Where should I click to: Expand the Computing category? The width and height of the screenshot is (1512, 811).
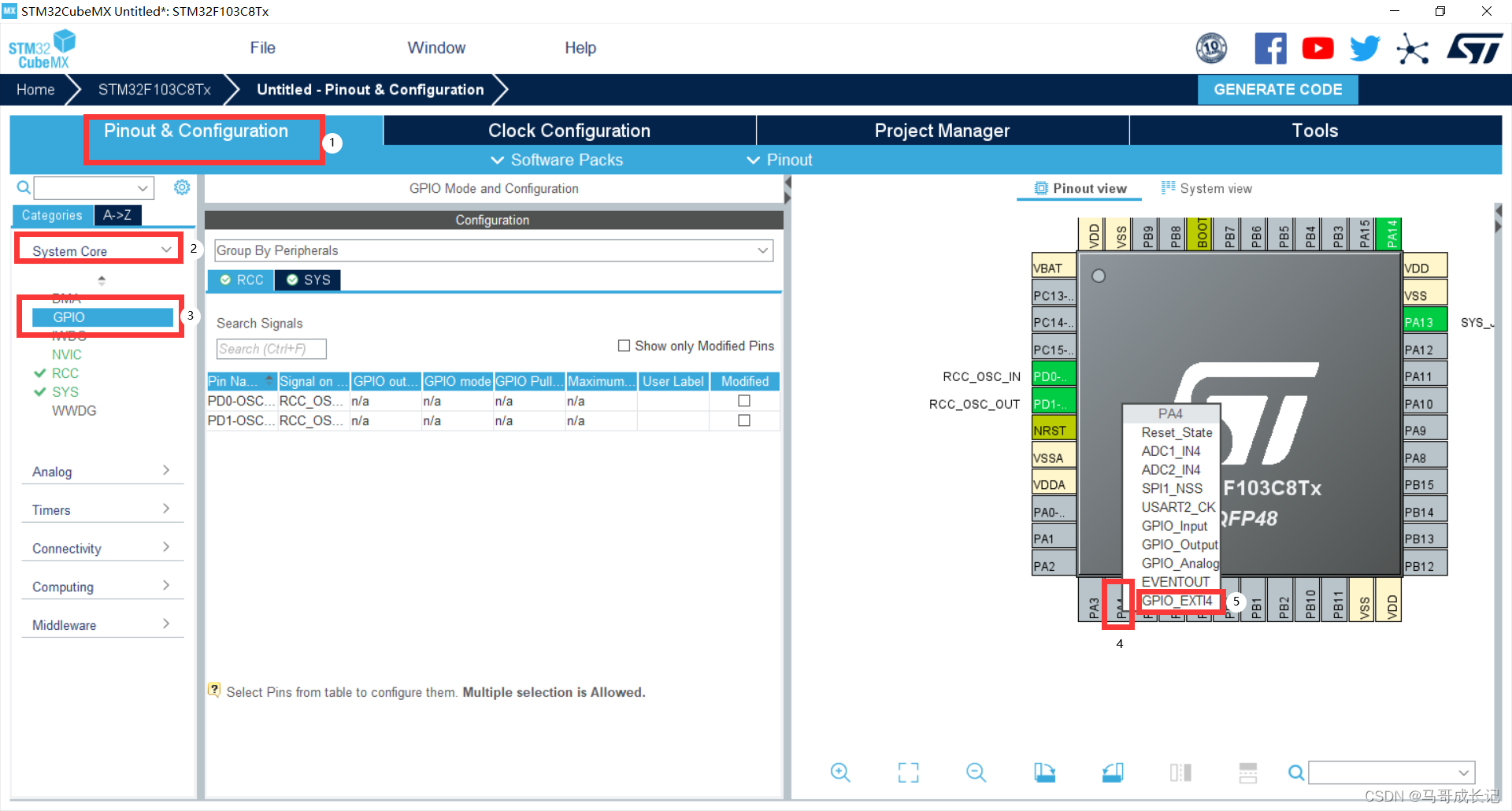101,587
